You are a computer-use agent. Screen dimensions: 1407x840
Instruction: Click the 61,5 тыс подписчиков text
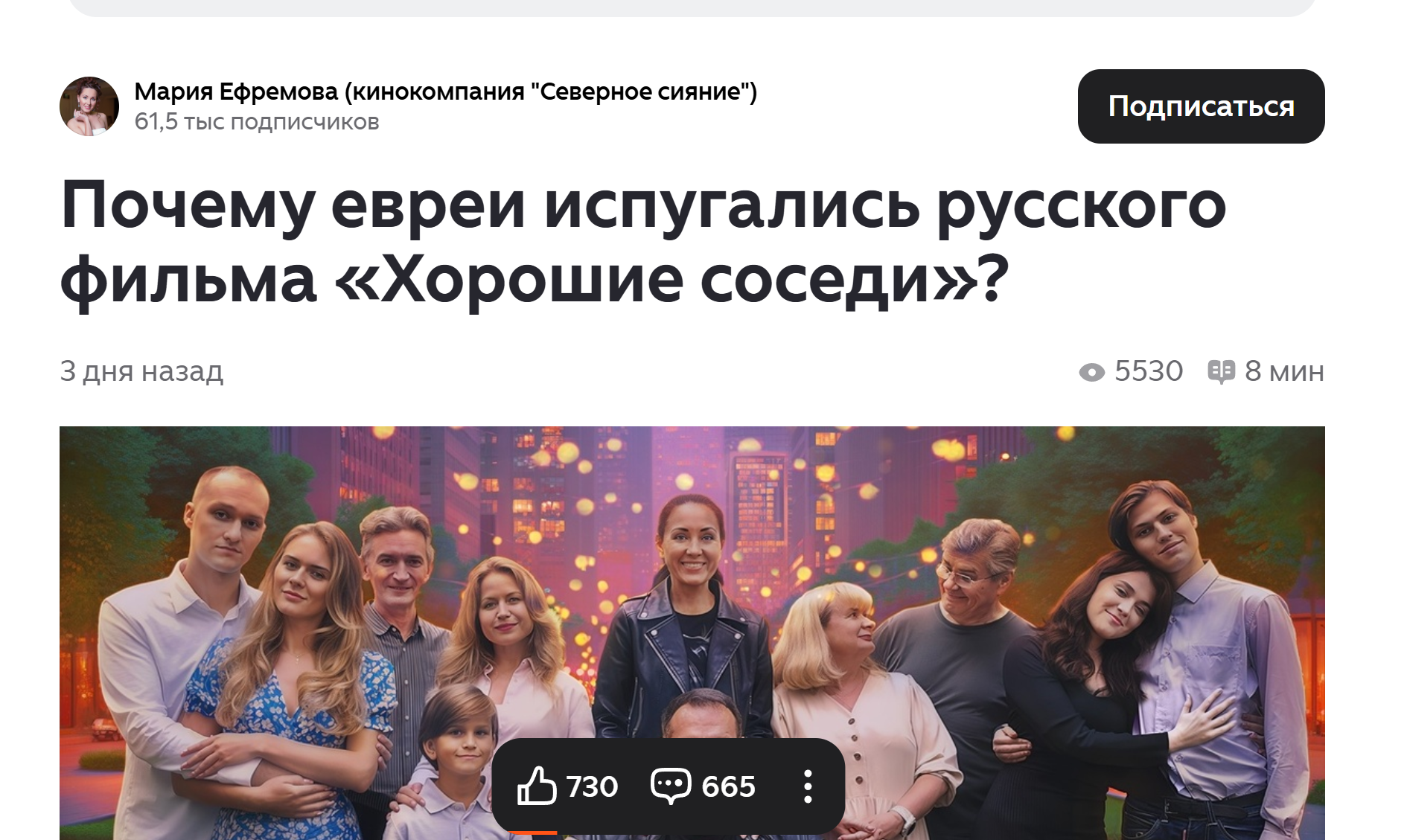point(257,122)
